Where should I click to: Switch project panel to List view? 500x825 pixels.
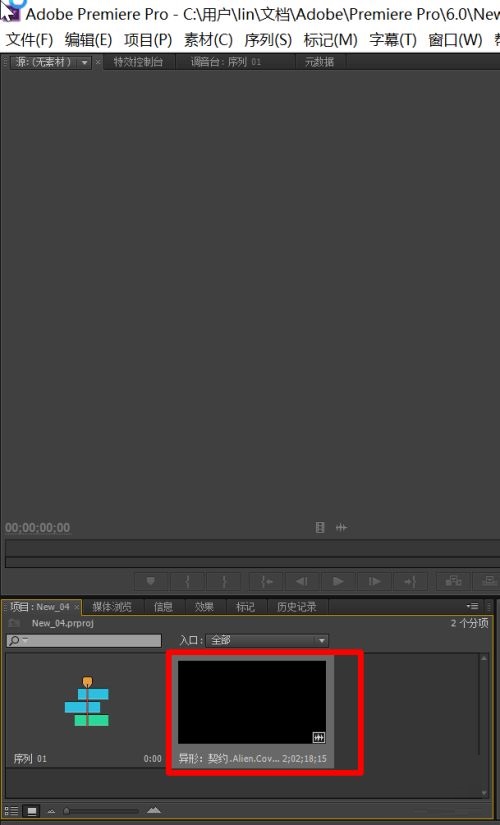click(11, 811)
